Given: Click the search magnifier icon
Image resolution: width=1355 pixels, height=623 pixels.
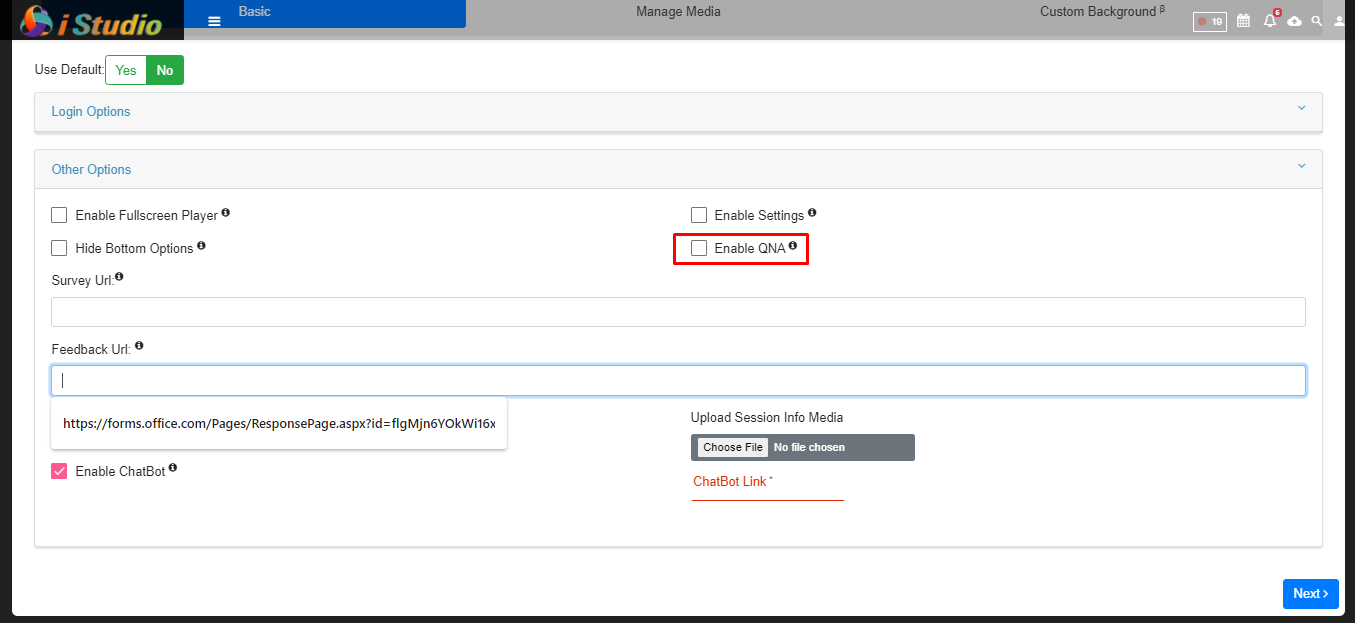Looking at the screenshot, I should (1317, 21).
